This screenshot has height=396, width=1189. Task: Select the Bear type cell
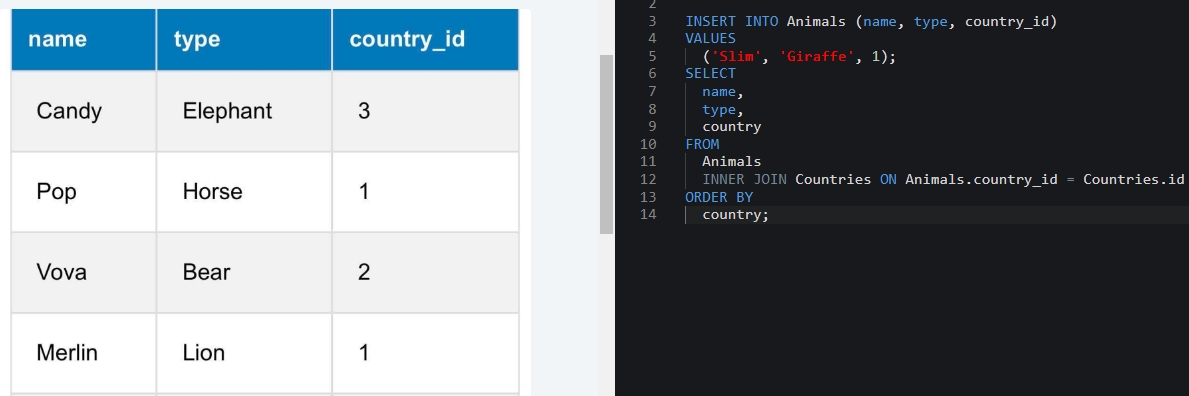244,272
